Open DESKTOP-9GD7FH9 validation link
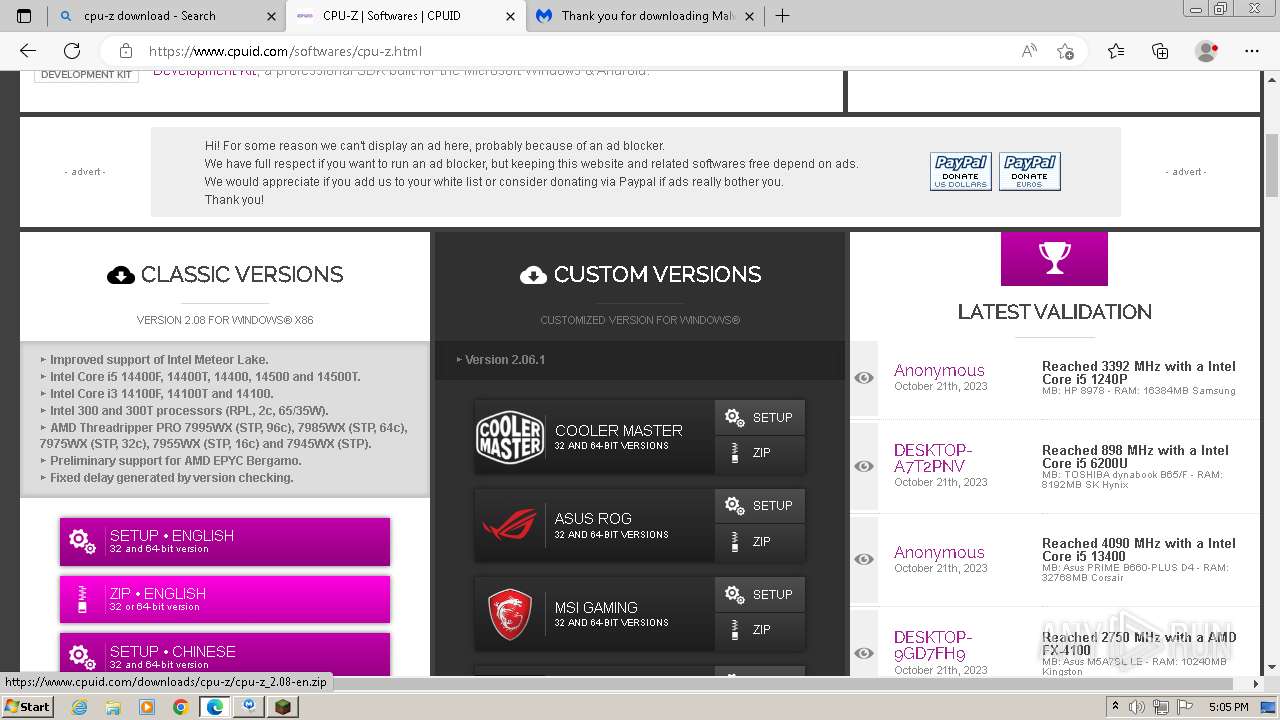The height and width of the screenshot is (720, 1280). pyautogui.click(x=933, y=645)
